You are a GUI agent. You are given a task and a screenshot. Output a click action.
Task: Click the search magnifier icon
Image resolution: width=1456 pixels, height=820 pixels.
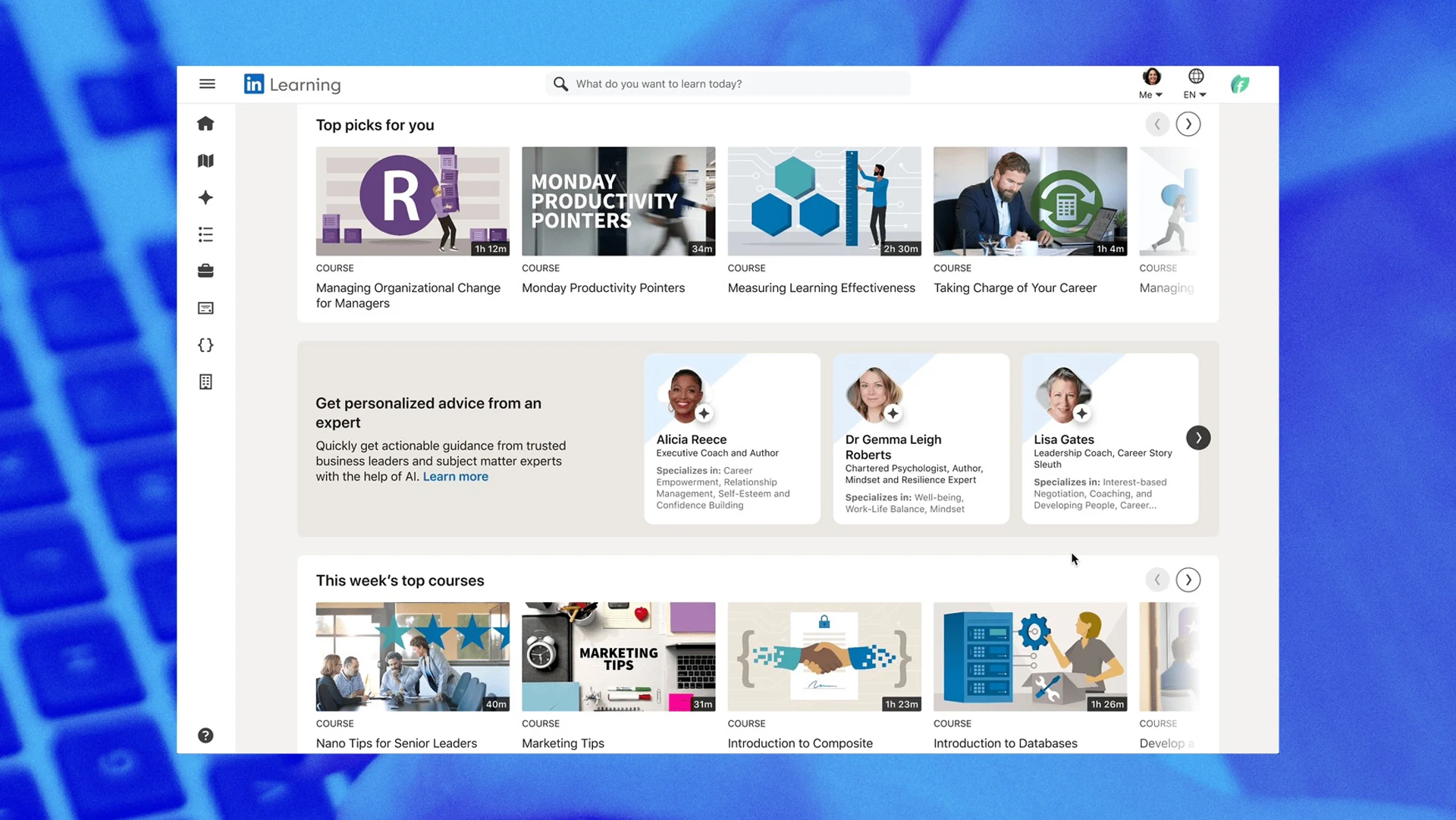pos(560,83)
